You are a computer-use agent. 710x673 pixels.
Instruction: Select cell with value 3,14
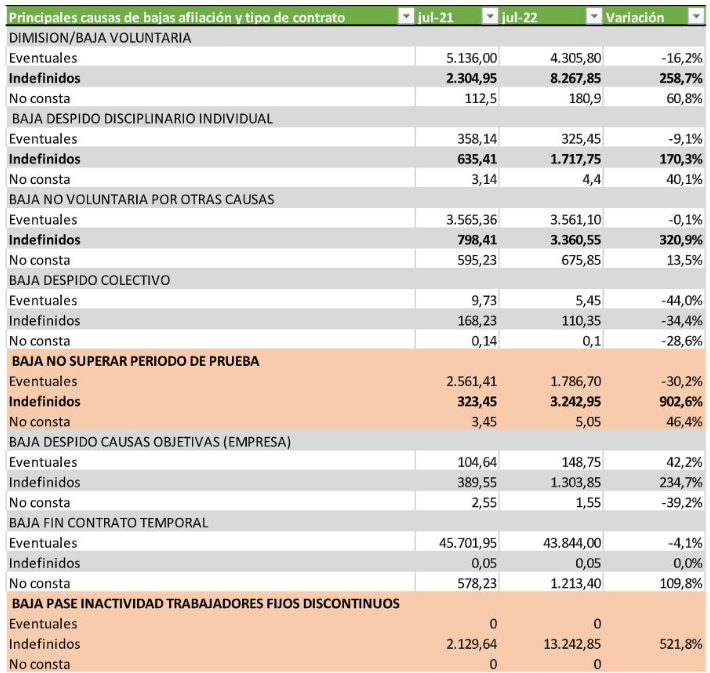tap(457, 179)
